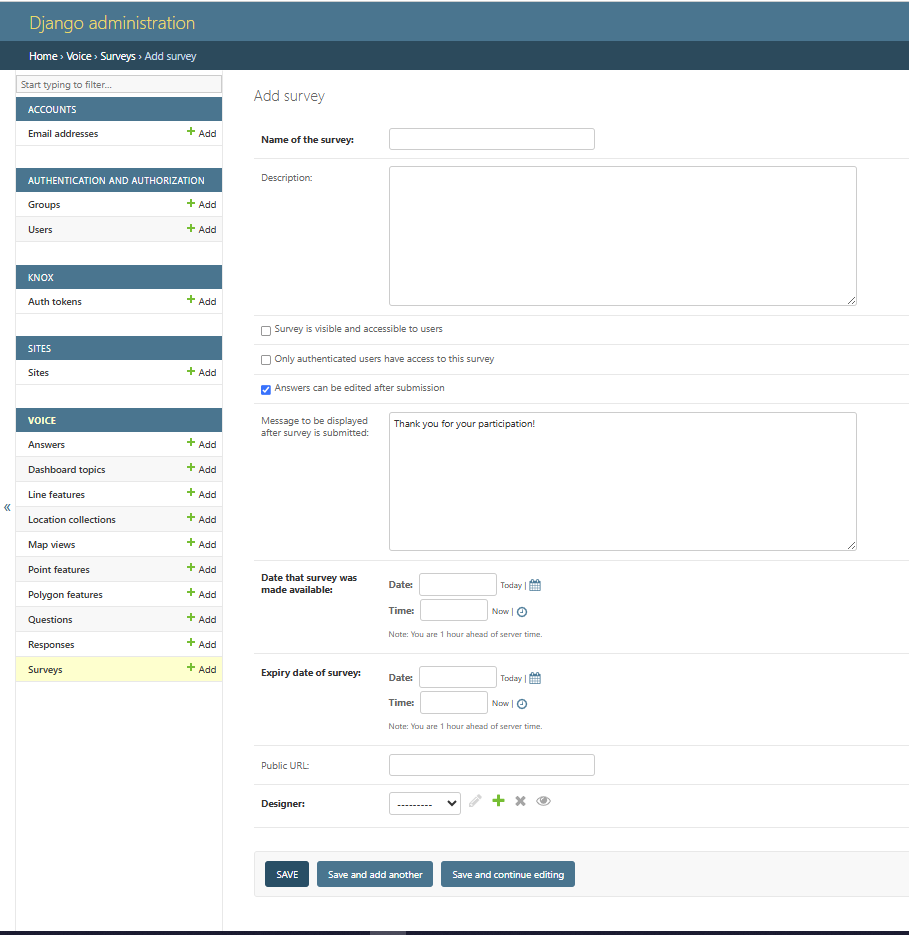Add a new Users entry from the sidebar
Image resolution: width=909 pixels, height=935 pixels.
207,229
